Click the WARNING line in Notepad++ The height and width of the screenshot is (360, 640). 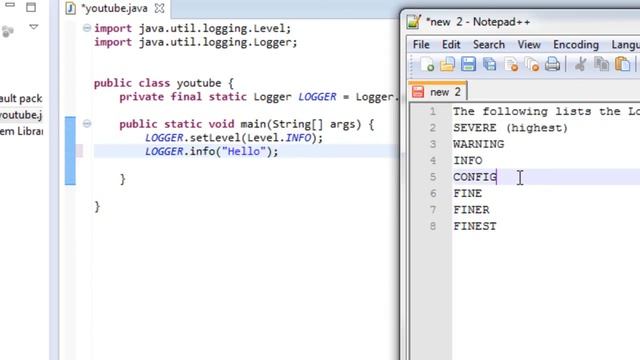[x=478, y=144]
